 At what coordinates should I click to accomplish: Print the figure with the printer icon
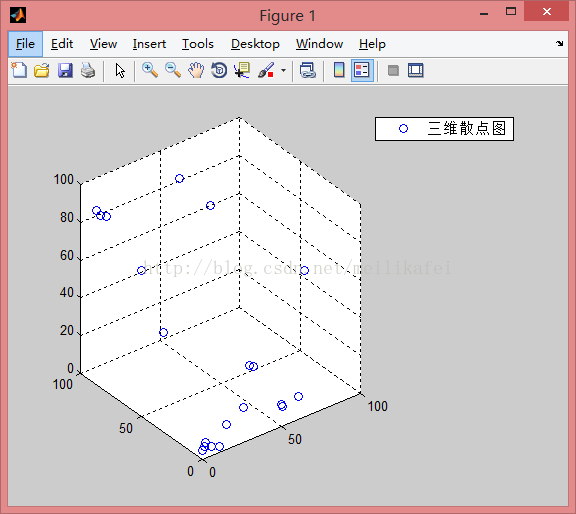click(88, 70)
